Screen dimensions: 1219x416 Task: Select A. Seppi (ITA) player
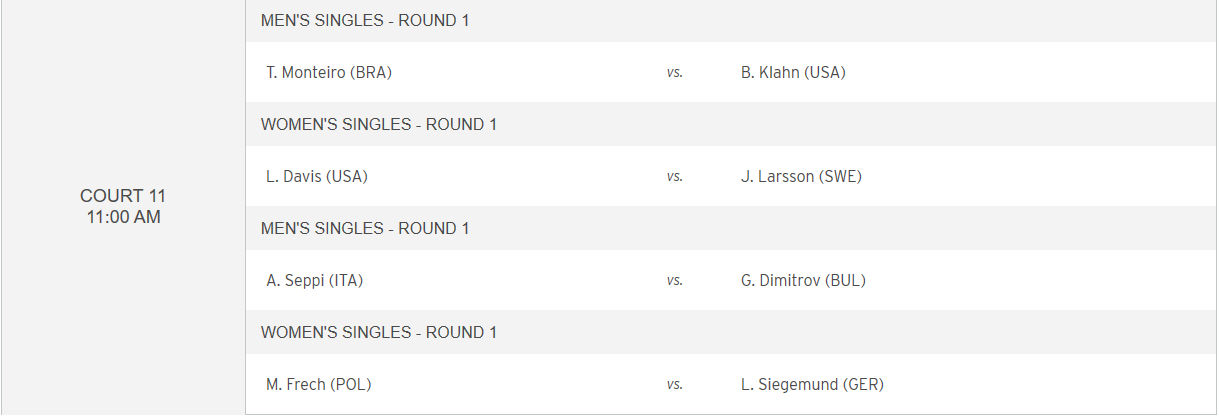click(x=314, y=280)
